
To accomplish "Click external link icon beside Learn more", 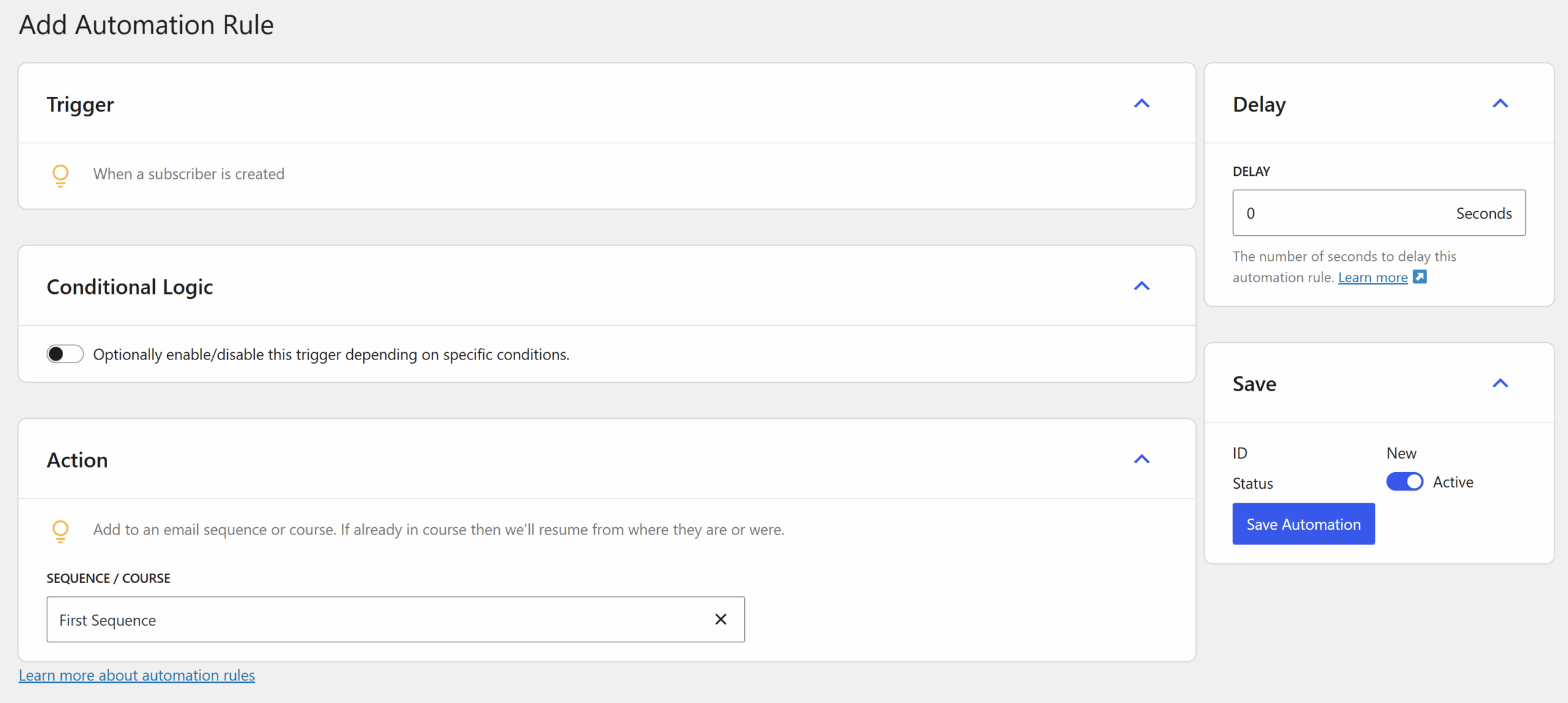I will (1420, 277).
